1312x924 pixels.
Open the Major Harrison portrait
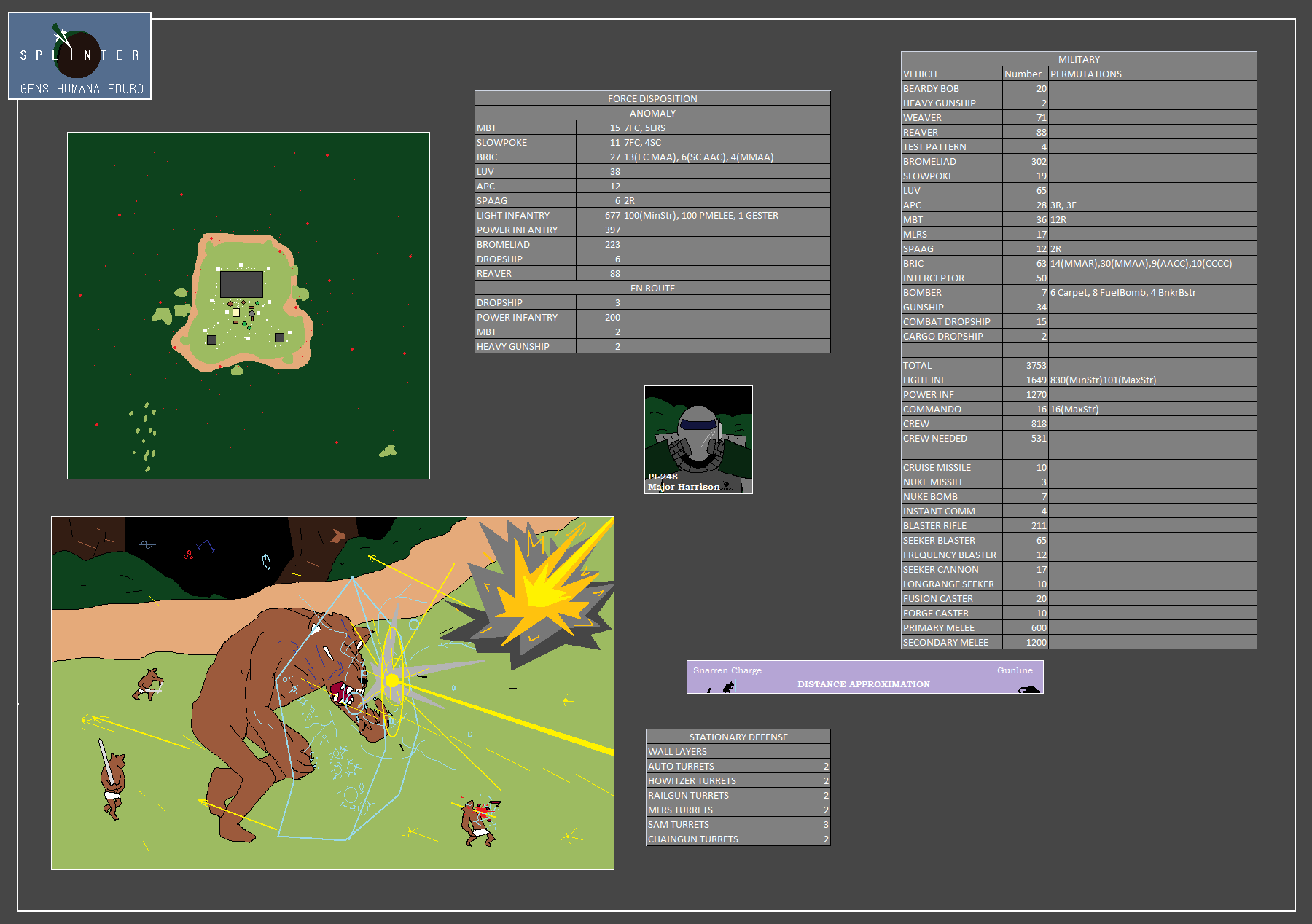pos(698,439)
